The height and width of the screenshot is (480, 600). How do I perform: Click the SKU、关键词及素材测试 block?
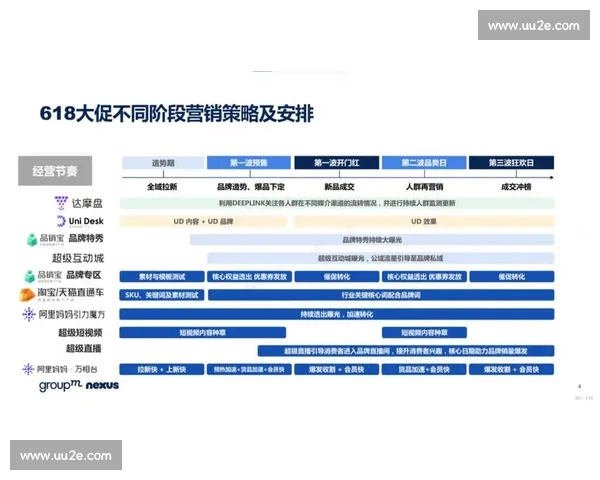(162, 295)
